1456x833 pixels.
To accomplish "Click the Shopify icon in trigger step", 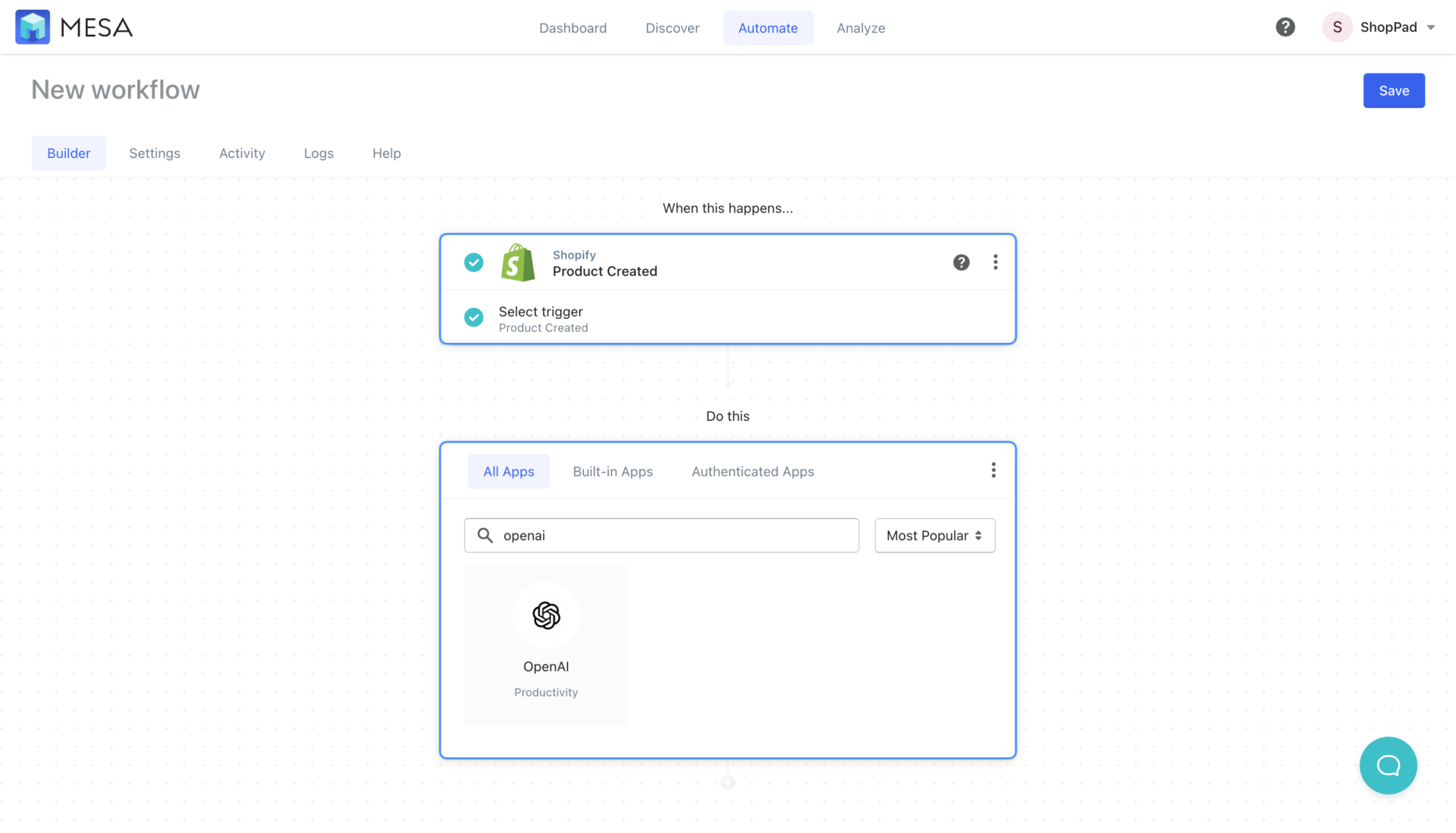I will (516, 262).
